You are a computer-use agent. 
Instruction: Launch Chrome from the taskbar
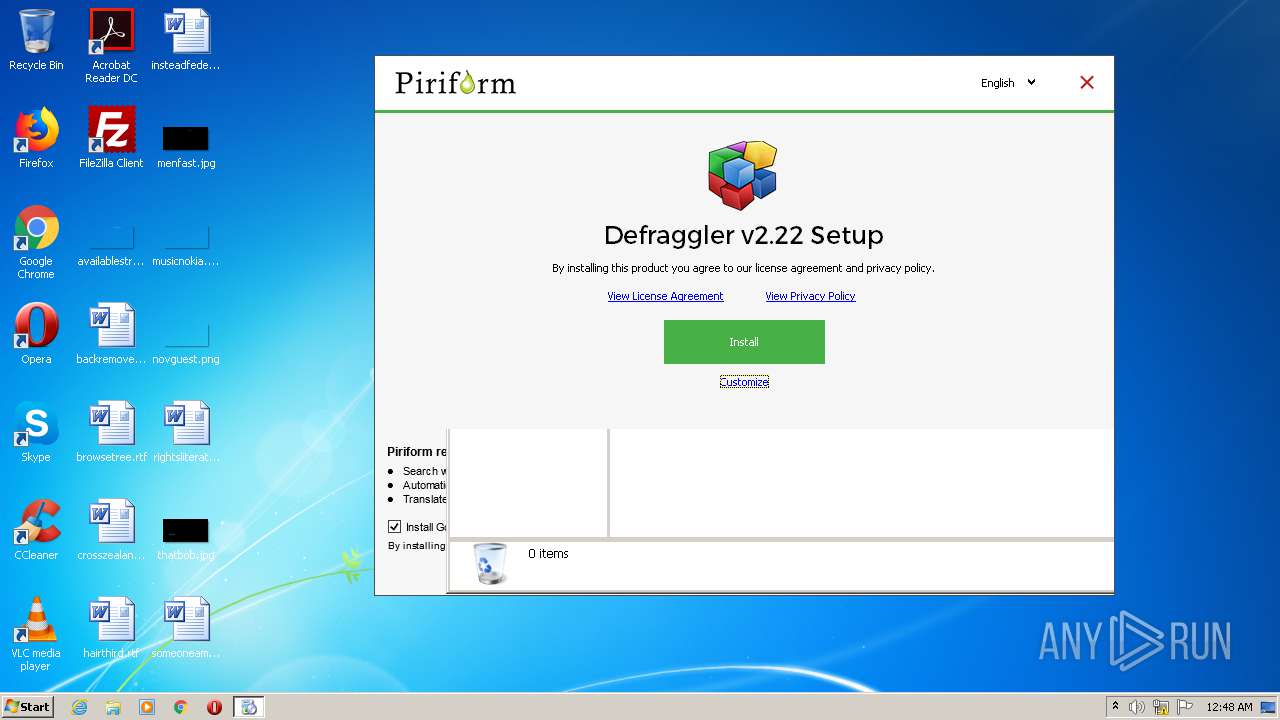click(181, 707)
